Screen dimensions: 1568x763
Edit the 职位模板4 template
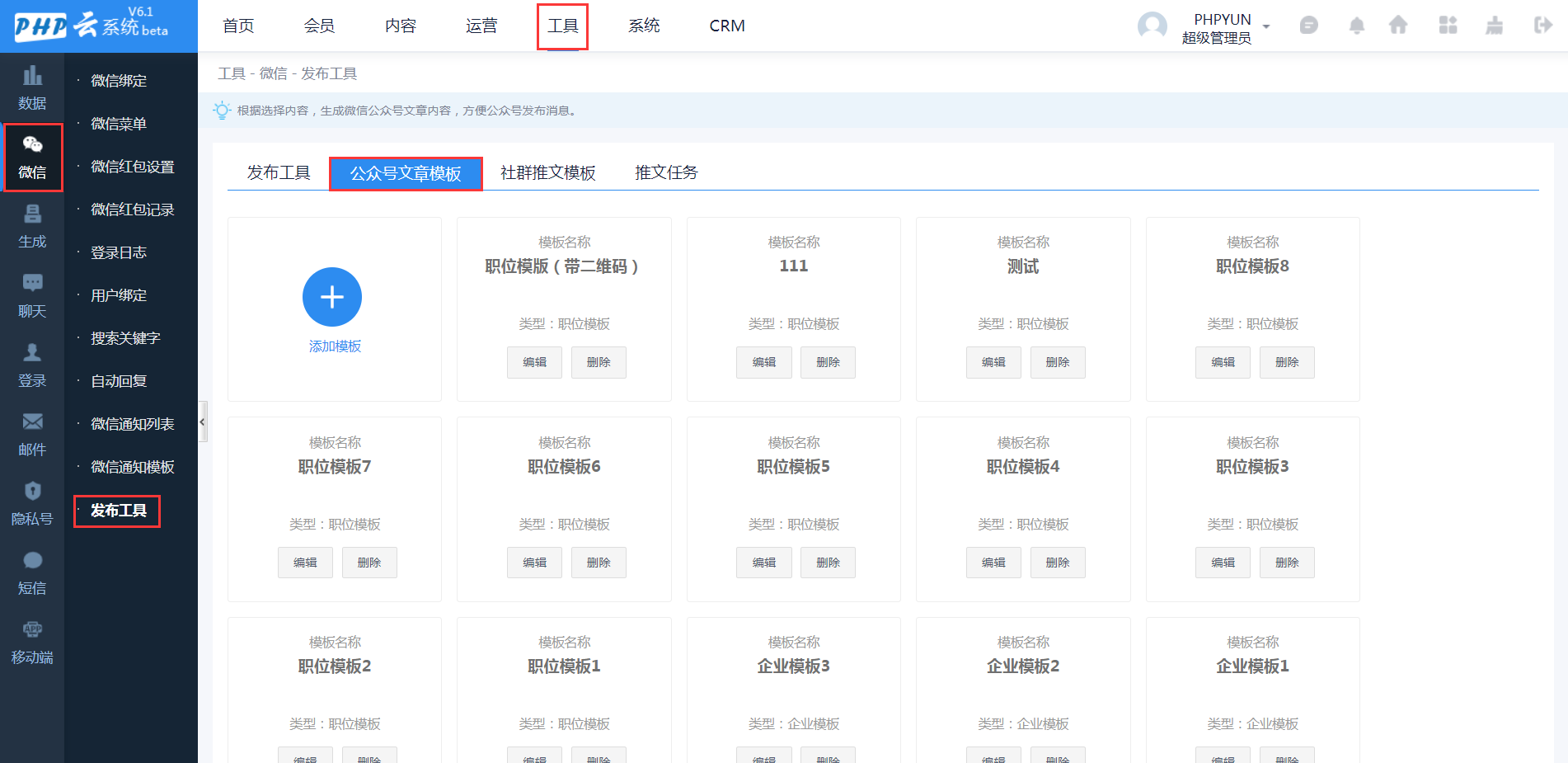pos(993,563)
